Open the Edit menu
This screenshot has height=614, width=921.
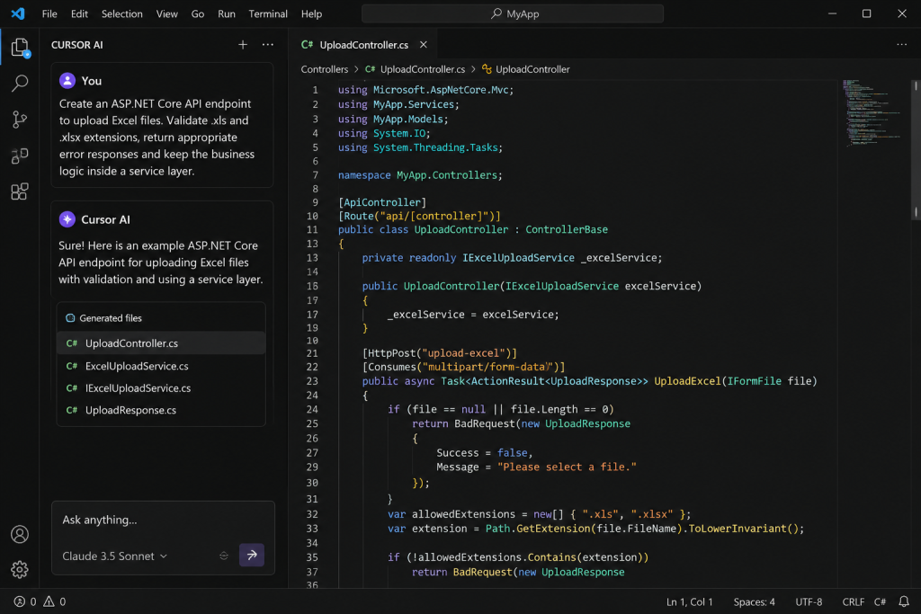click(79, 14)
